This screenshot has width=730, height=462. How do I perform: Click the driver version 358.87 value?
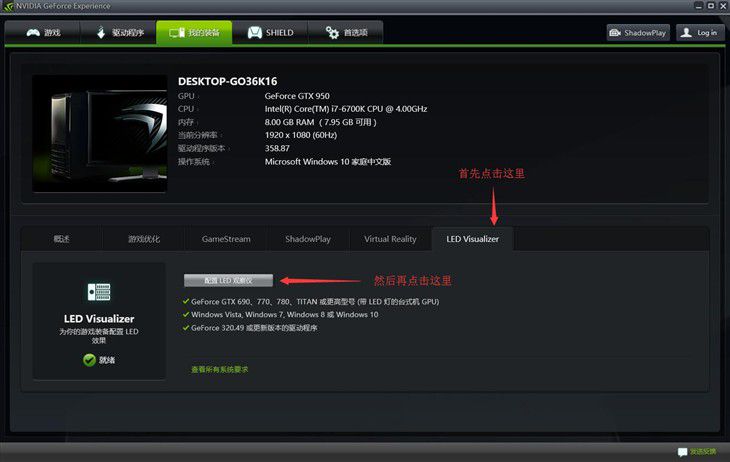point(277,148)
